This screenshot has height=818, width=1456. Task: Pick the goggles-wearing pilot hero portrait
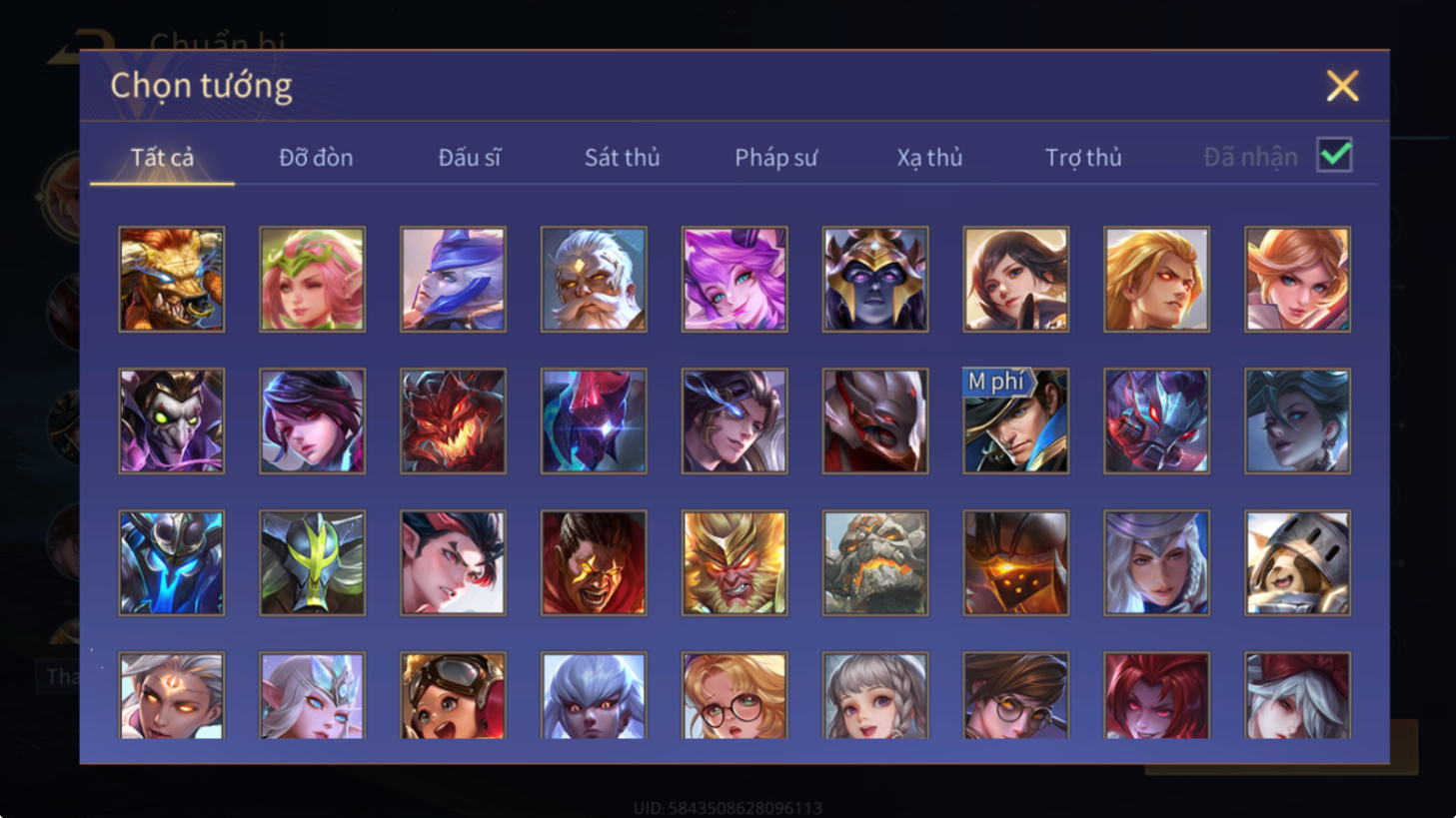[453, 695]
